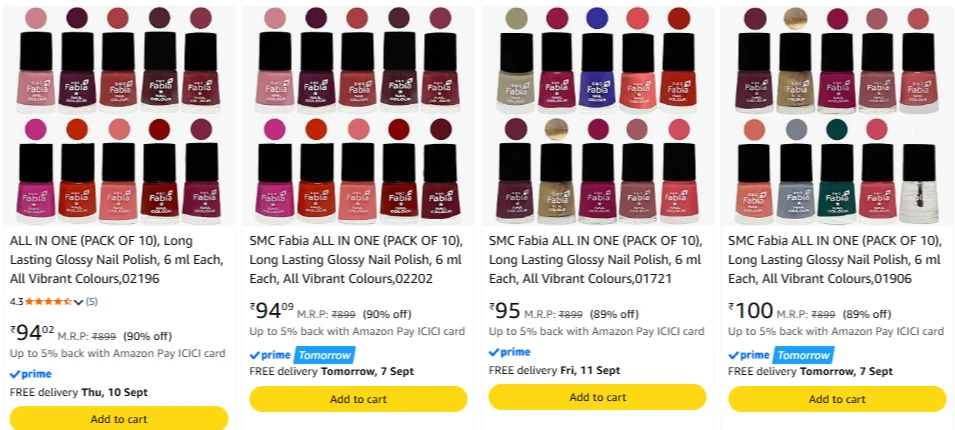955x430 pixels.
Task: Click the Prime logo under the 02196 product
Action: pos(30,374)
